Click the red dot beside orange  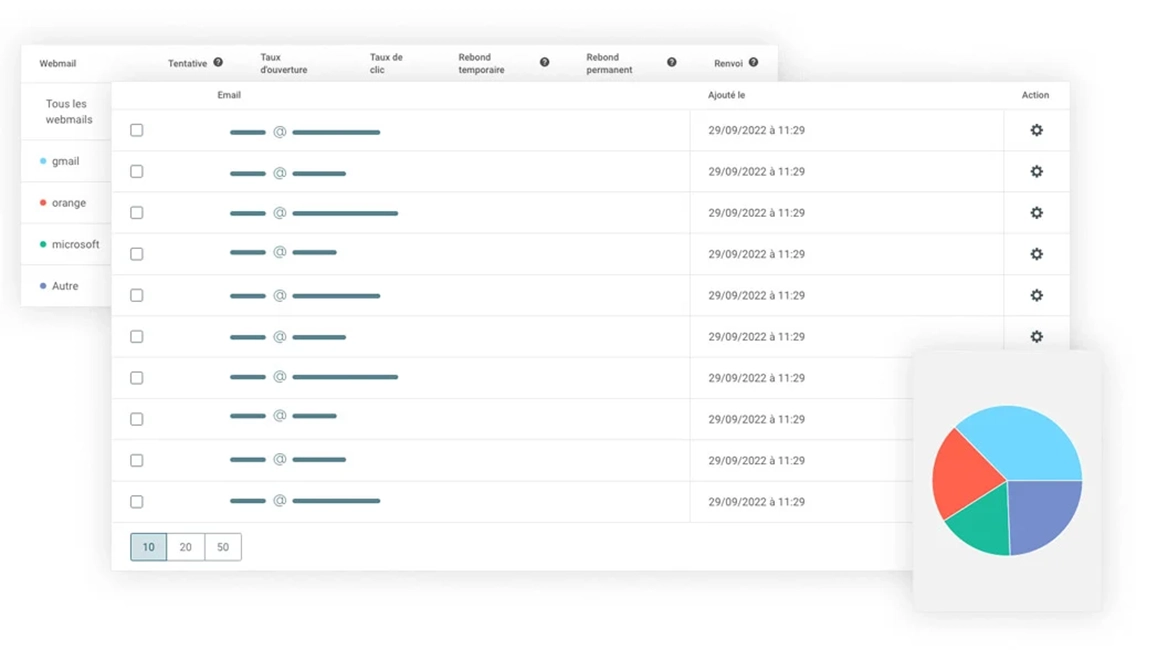pos(43,203)
